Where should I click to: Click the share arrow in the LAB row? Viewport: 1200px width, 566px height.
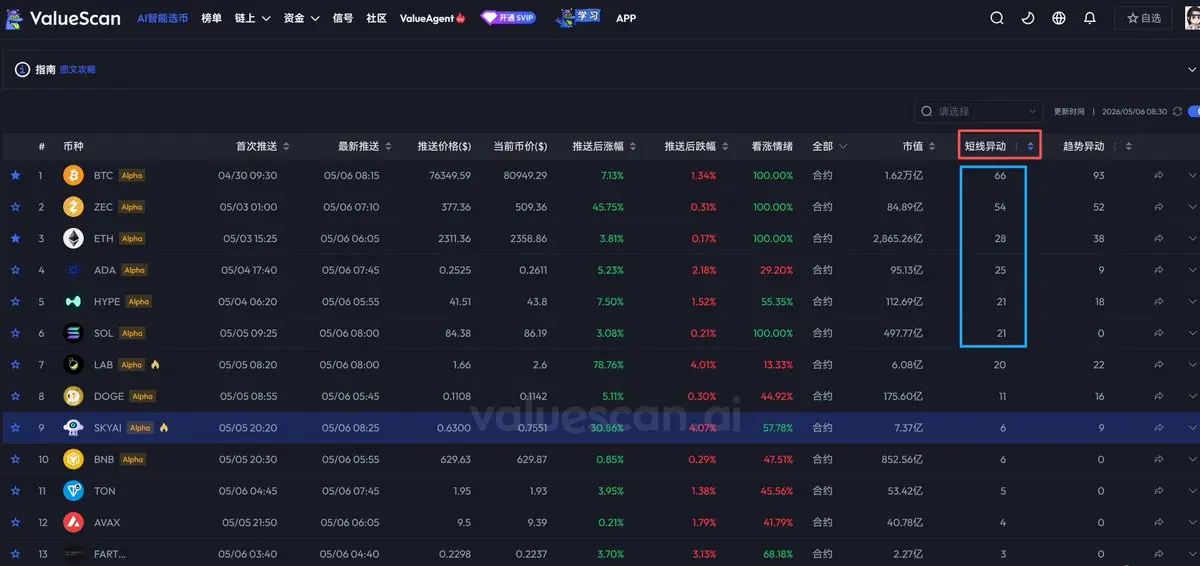(x=1158, y=365)
